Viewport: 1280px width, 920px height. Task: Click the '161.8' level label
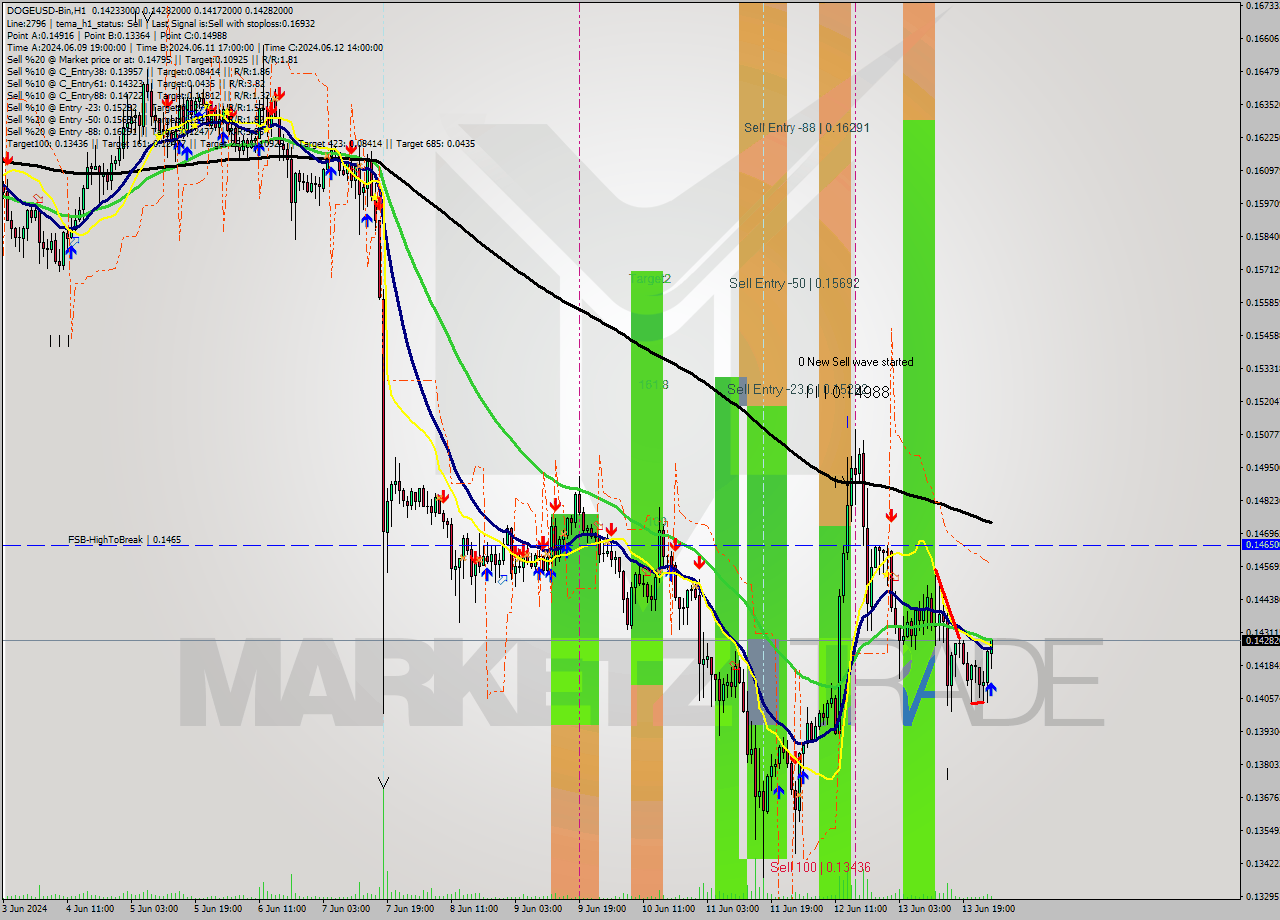[x=653, y=384]
